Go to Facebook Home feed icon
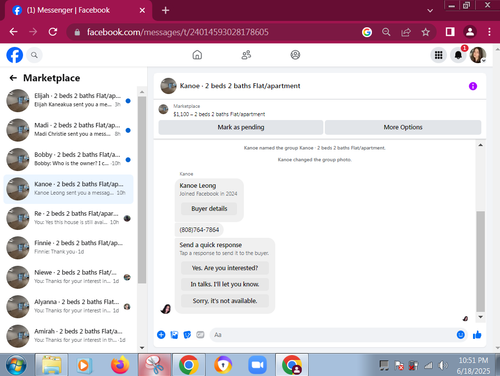This screenshot has height=376, width=500. point(197,55)
